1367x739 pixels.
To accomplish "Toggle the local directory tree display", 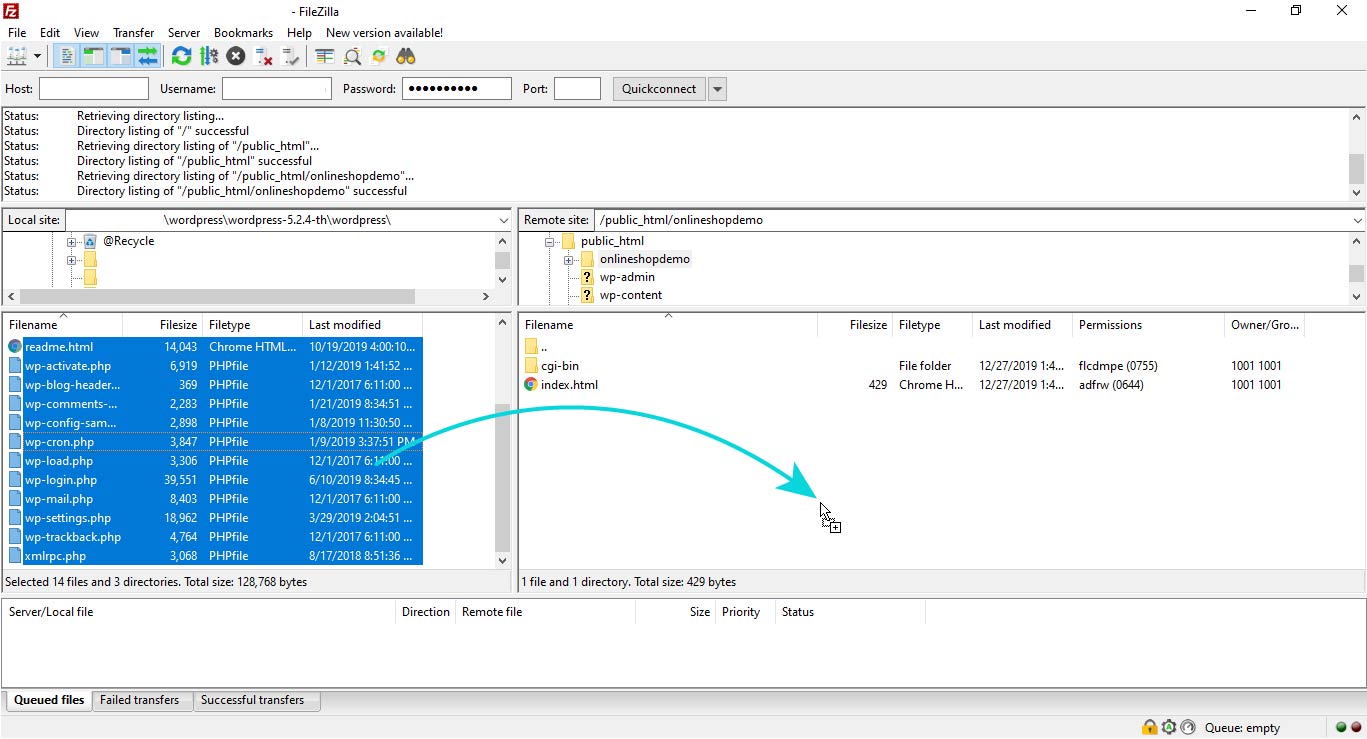I will [x=93, y=57].
